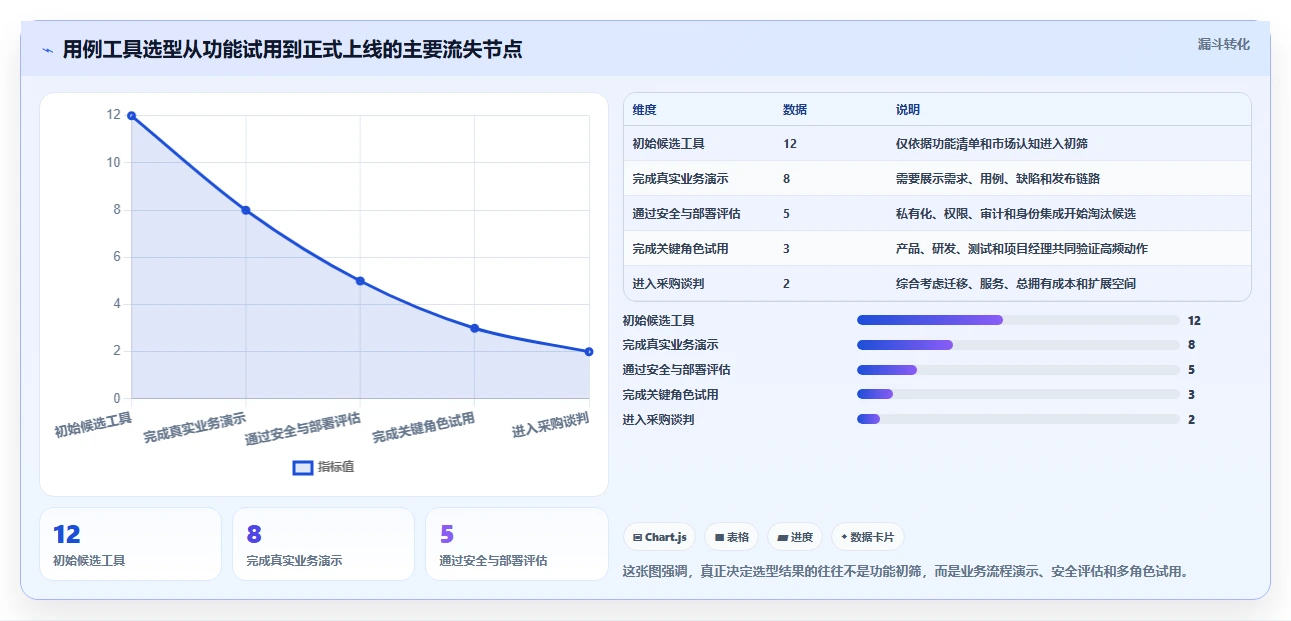Click the chart data point at value 5
The image size is (1291, 621).
tap(360, 281)
